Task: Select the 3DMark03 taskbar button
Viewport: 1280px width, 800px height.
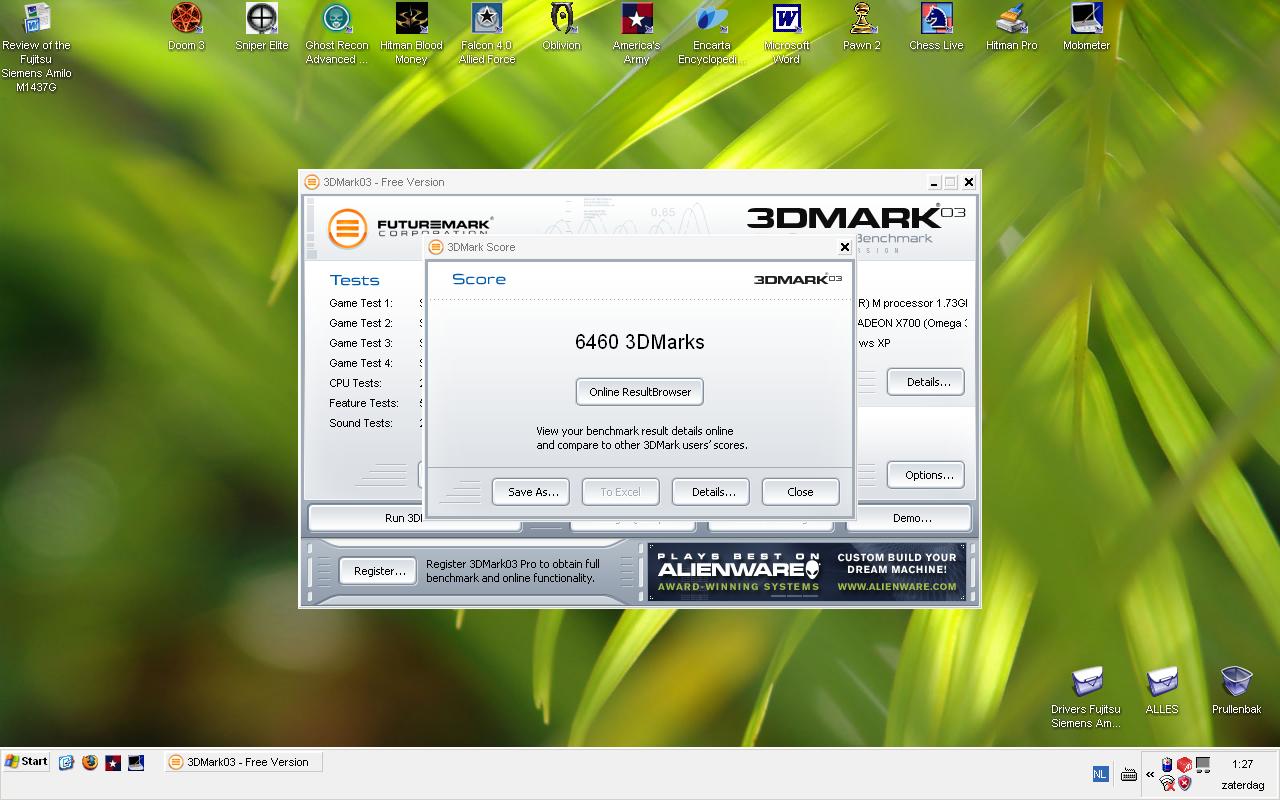Action: tap(243, 762)
